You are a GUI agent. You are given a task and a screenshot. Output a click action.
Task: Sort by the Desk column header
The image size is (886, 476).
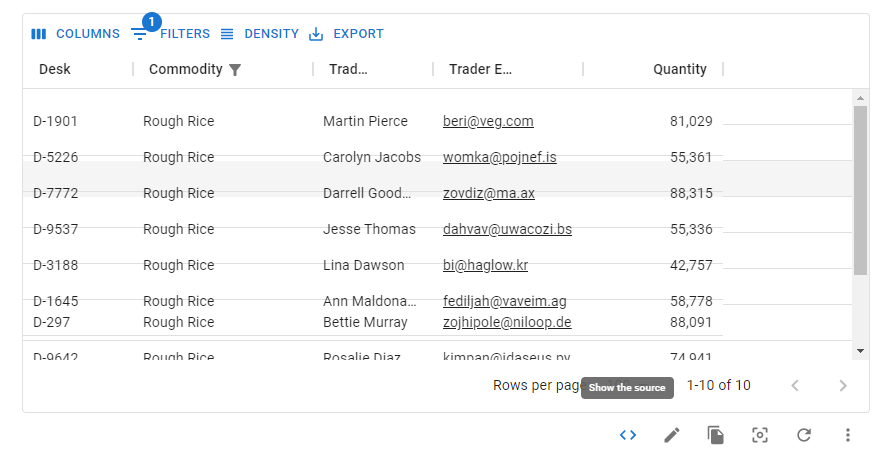(55, 69)
